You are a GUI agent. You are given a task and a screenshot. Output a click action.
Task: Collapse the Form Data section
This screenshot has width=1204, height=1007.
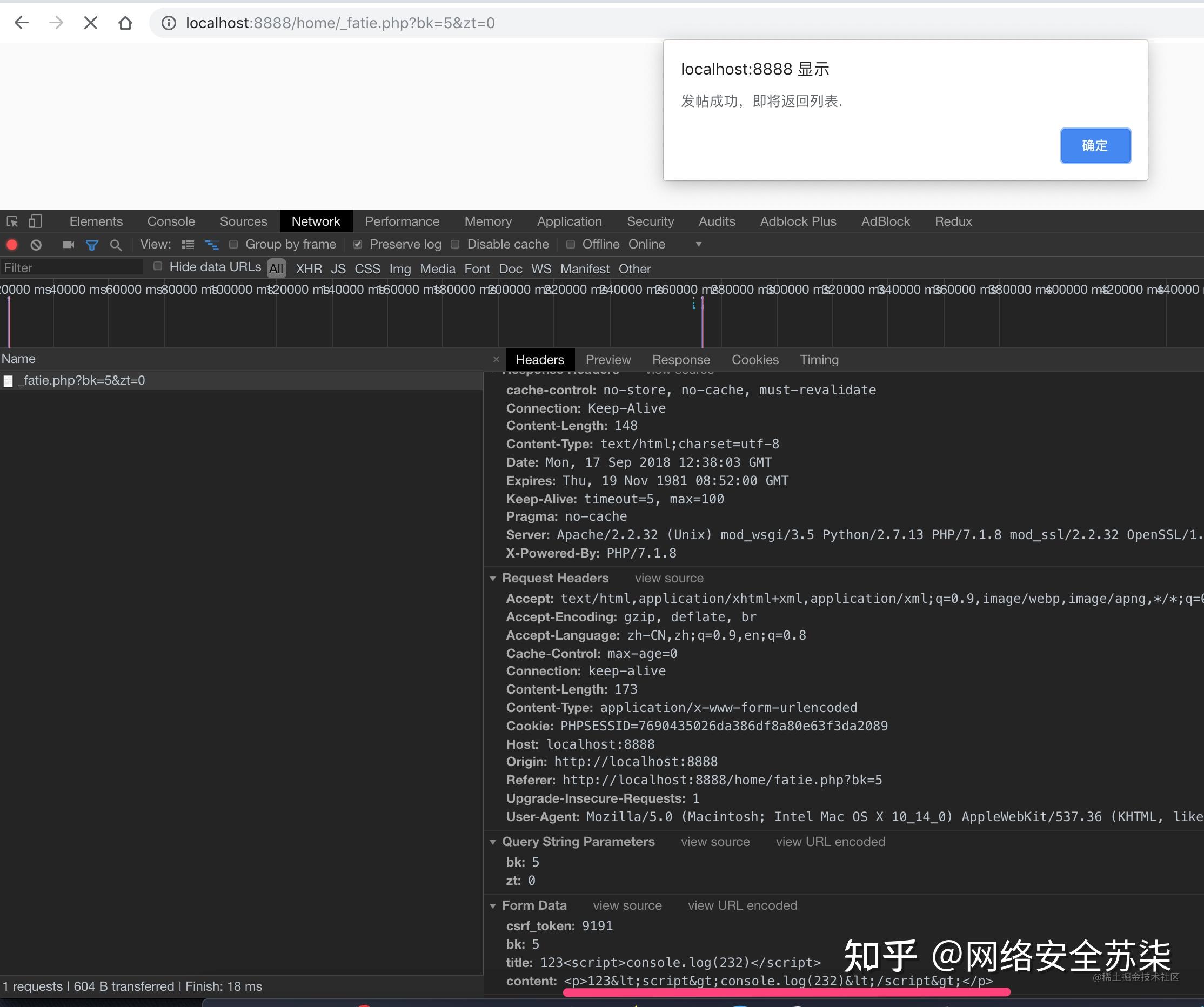point(493,905)
